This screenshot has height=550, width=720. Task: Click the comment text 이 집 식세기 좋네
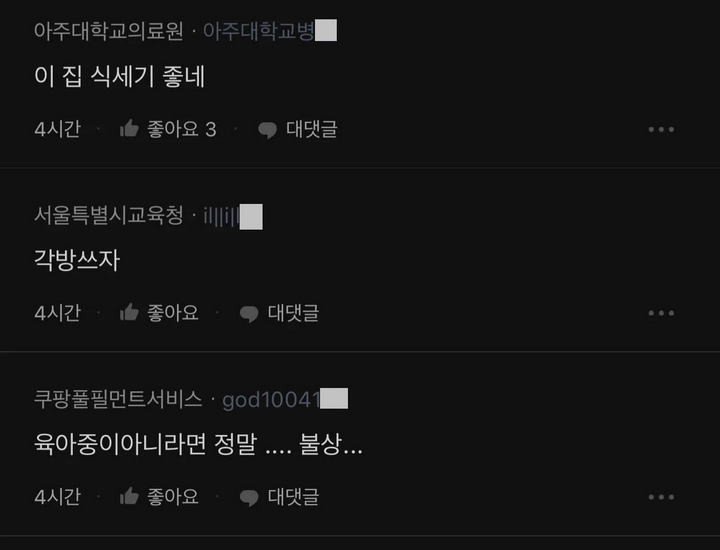pos(119,76)
